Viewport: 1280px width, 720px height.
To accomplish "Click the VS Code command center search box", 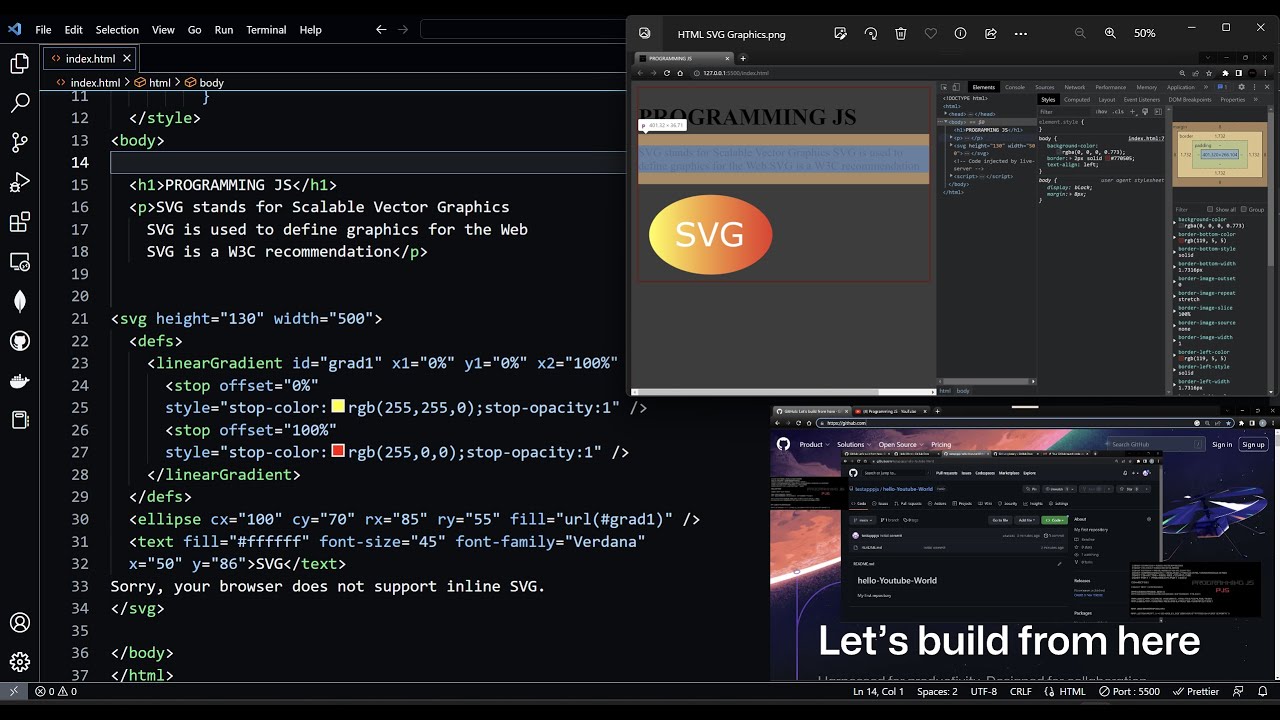I will pyautogui.click(x=522, y=30).
